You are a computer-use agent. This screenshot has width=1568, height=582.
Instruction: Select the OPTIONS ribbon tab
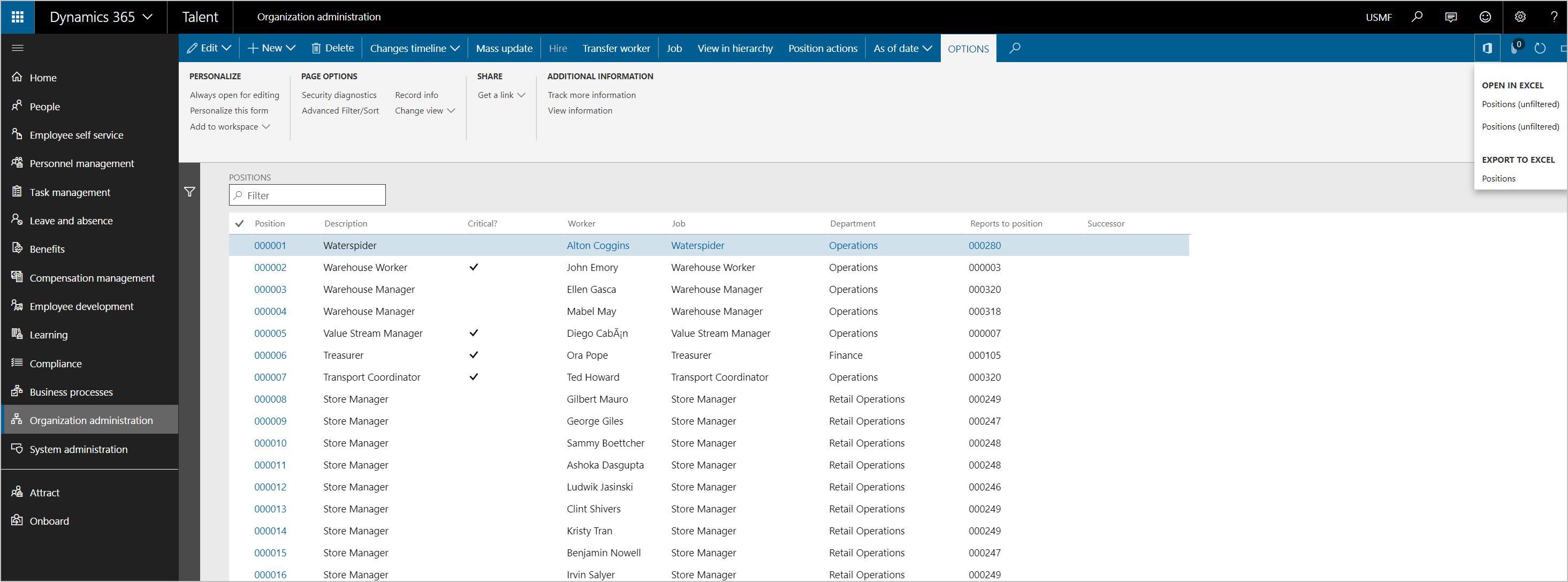tap(967, 48)
